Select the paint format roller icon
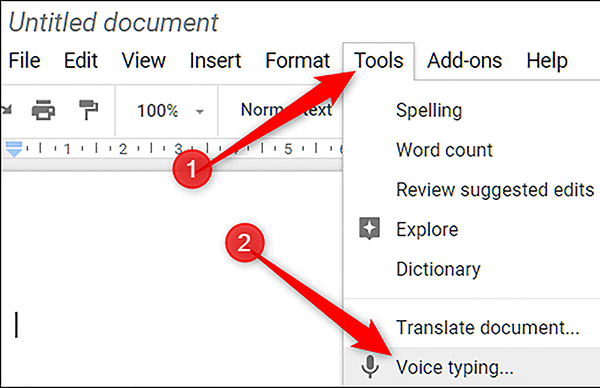 click(88, 110)
